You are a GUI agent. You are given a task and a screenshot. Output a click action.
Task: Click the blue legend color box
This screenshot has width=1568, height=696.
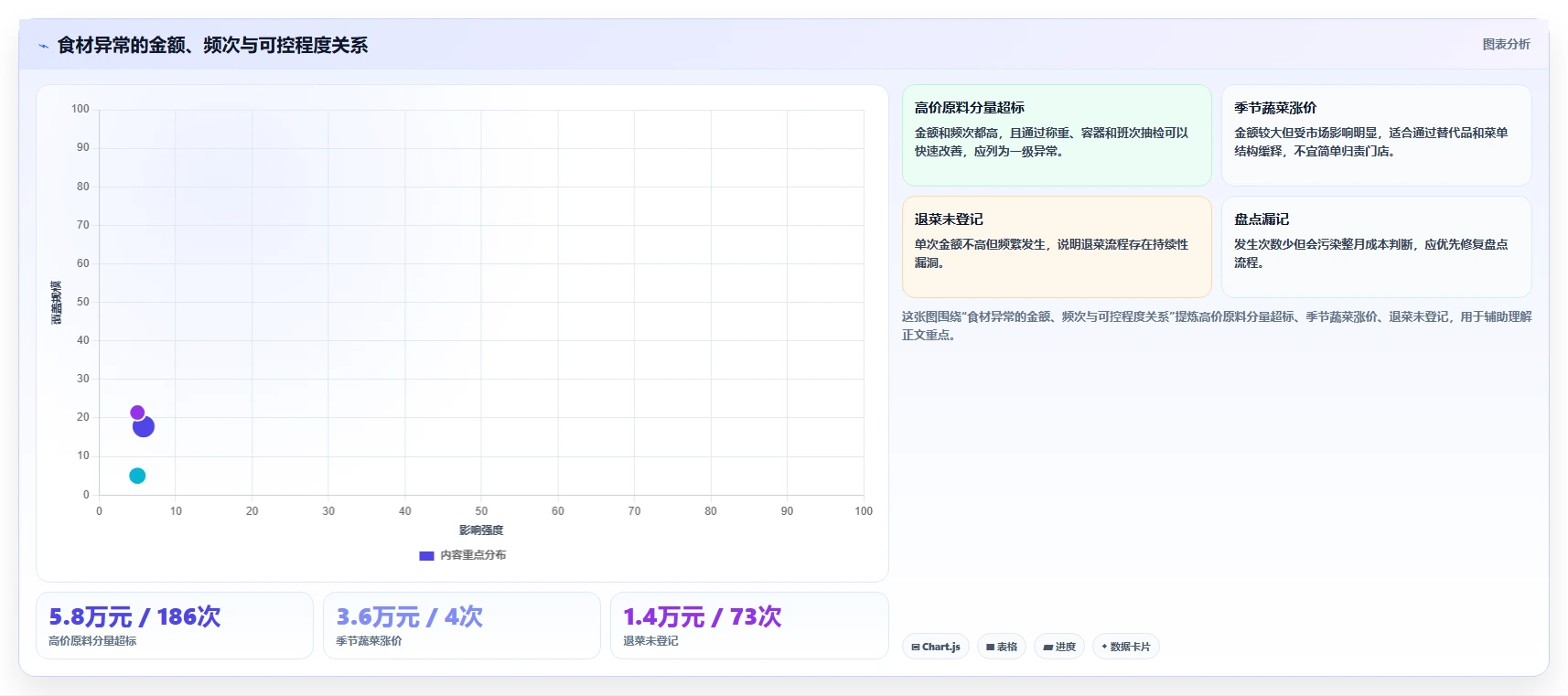click(426, 555)
